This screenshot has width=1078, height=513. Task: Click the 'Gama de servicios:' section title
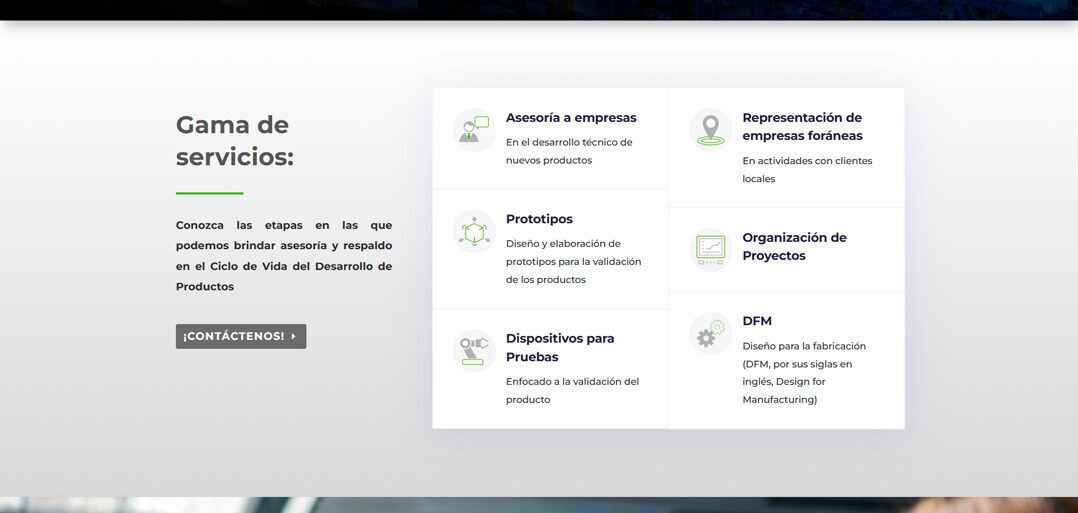234,141
